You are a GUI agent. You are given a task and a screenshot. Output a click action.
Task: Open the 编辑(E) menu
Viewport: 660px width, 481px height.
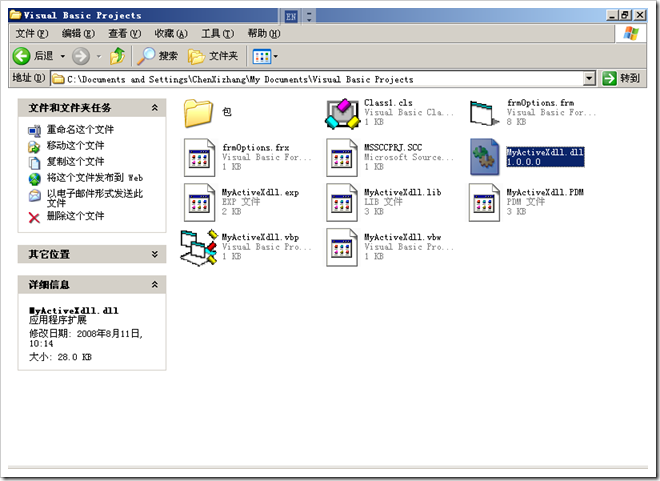pyautogui.click(x=78, y=33)
